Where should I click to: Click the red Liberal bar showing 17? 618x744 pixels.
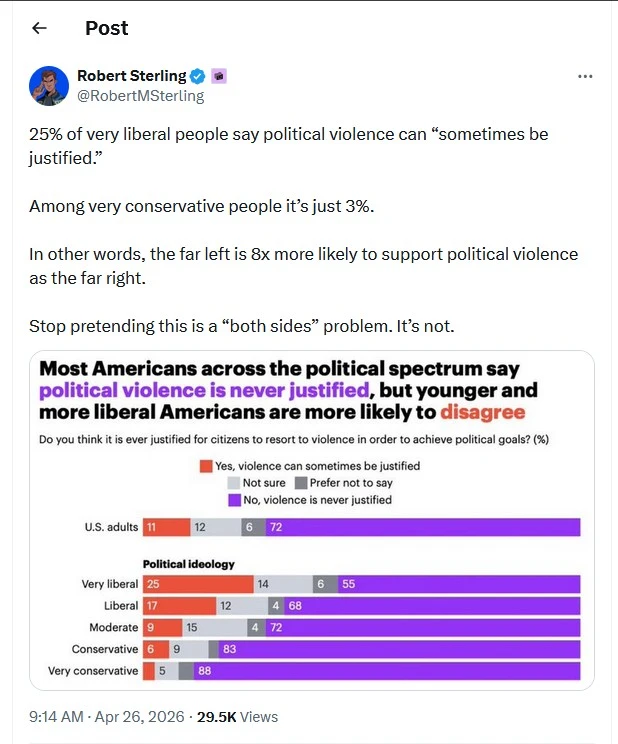coord(180,606)
